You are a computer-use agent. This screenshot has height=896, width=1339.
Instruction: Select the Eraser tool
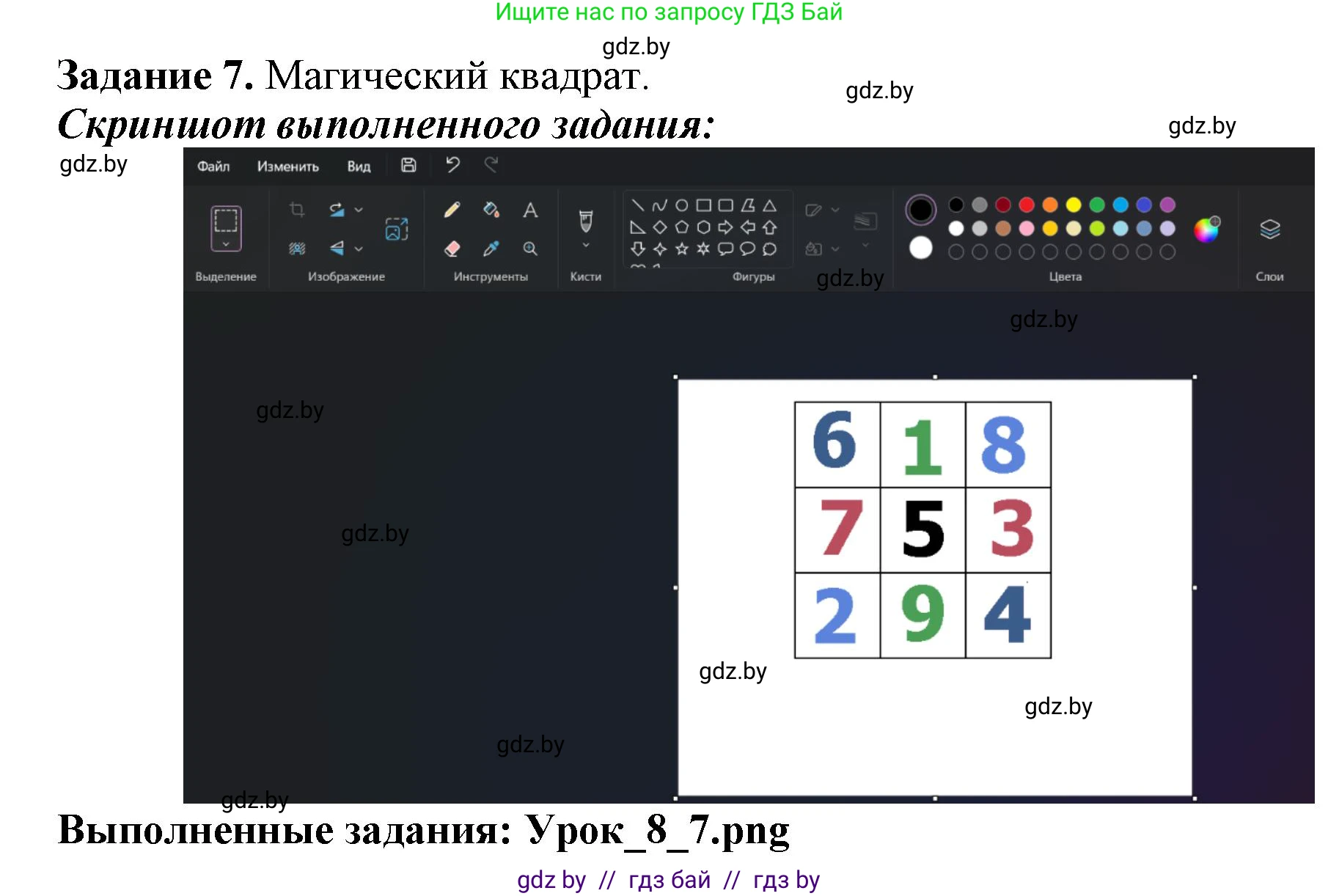tap(452, 249)
